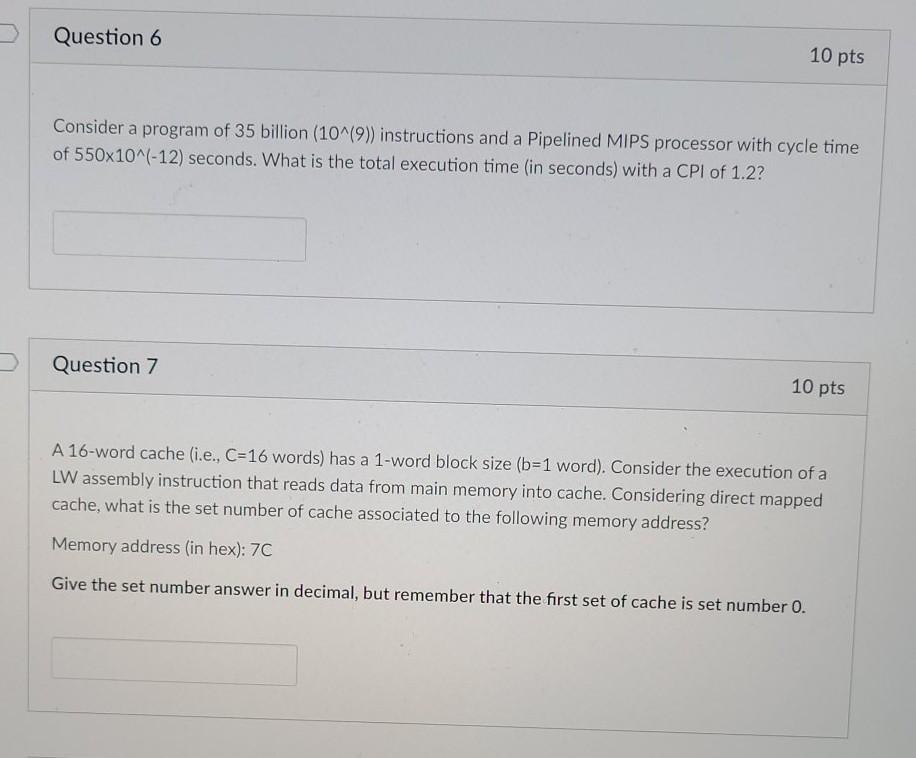Pin Question 6 using the left-edge marker
This screenshot has height=758, width=916.
[x=6, y=33]
